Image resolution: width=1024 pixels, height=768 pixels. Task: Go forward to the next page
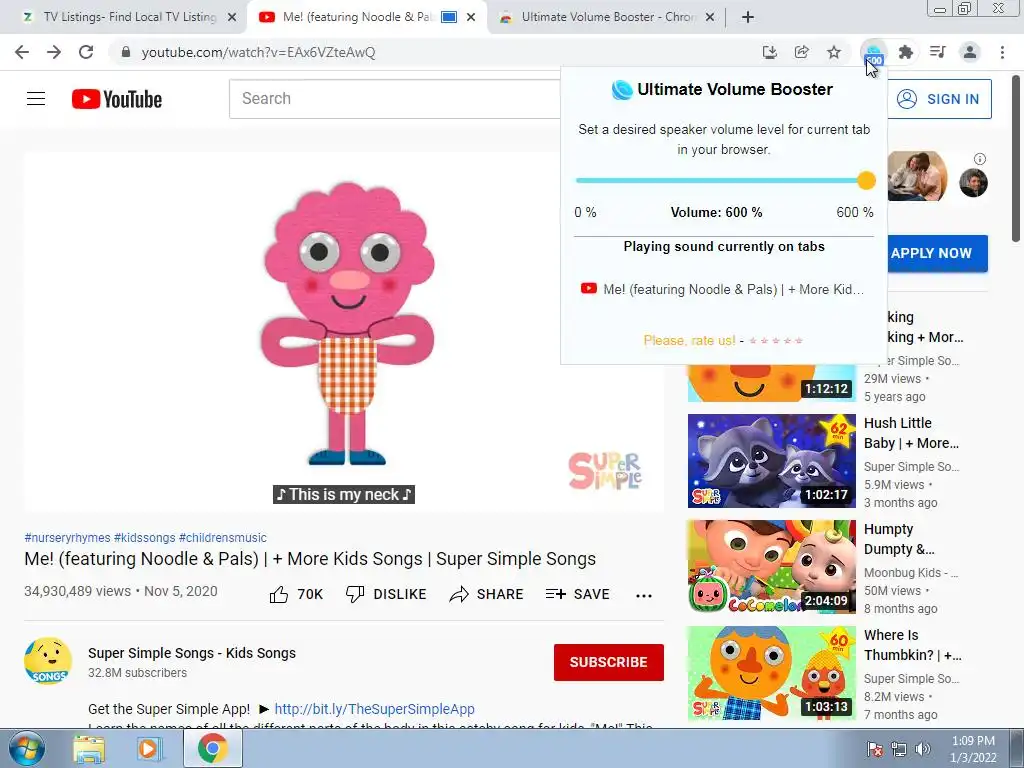point(54,52)
